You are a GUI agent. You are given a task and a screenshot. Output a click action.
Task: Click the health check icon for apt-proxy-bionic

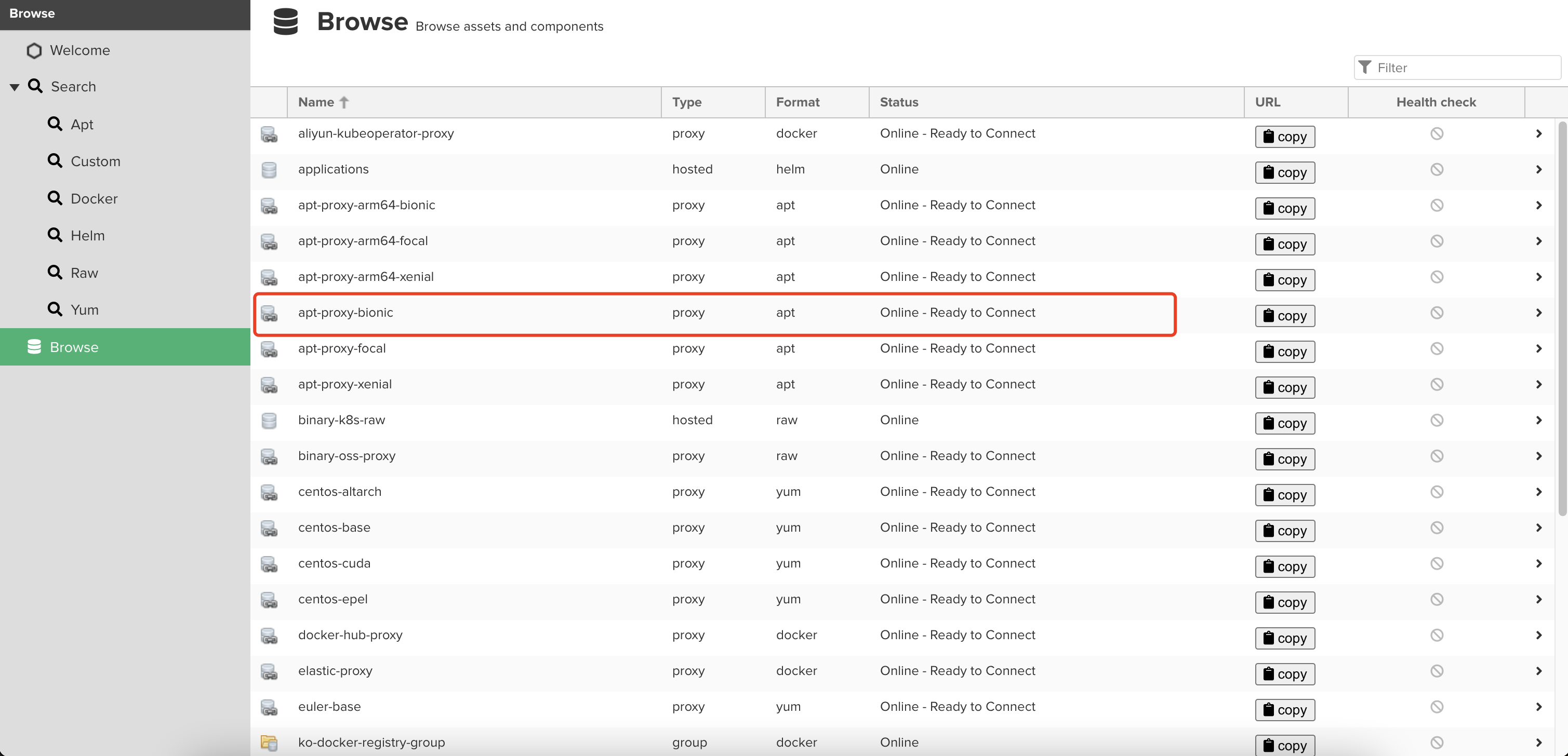click(x=1437, y=313)
